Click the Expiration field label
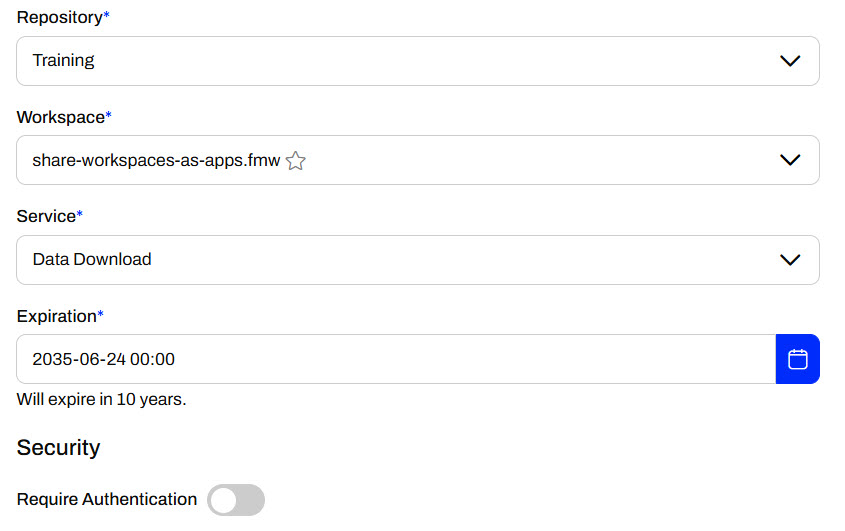 pos(56,316)
